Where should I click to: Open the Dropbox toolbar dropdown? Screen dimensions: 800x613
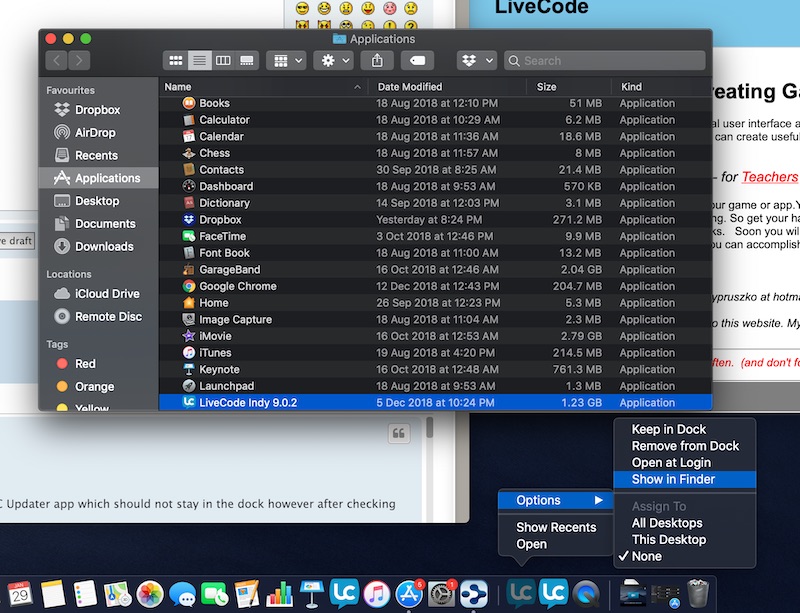[476, 60]
